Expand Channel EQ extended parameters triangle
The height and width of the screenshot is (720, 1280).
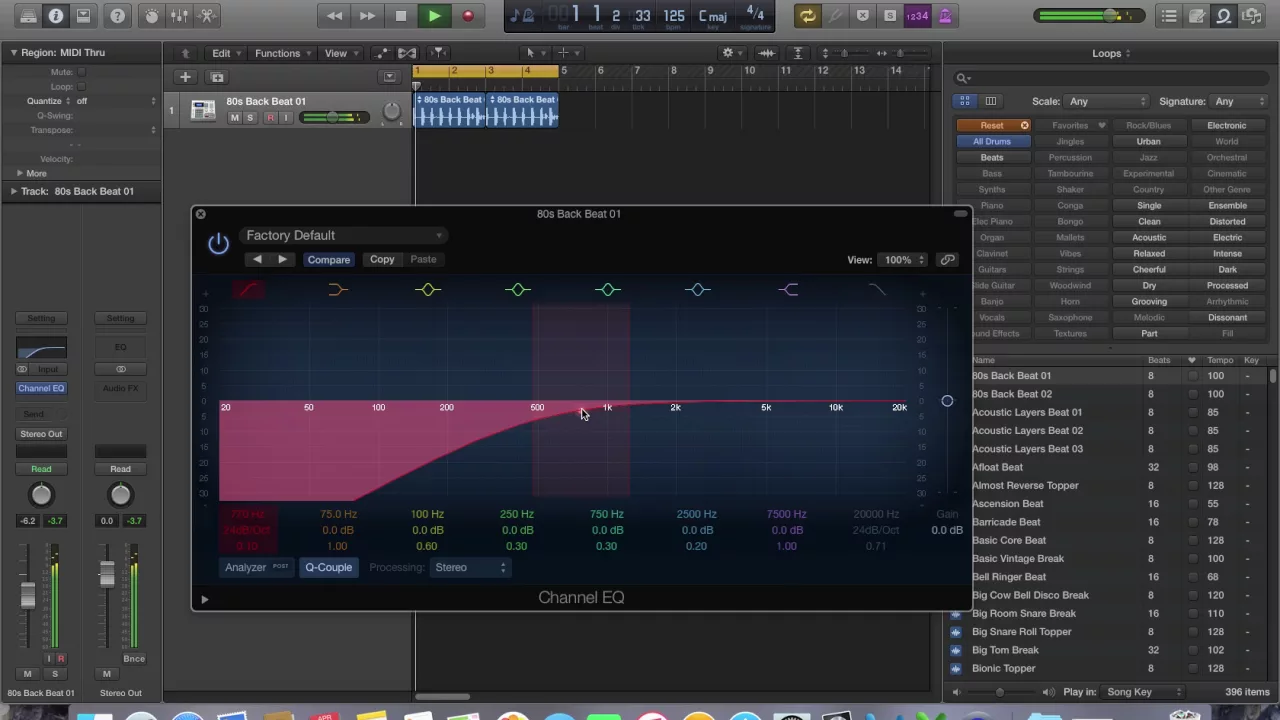[204, 599]
